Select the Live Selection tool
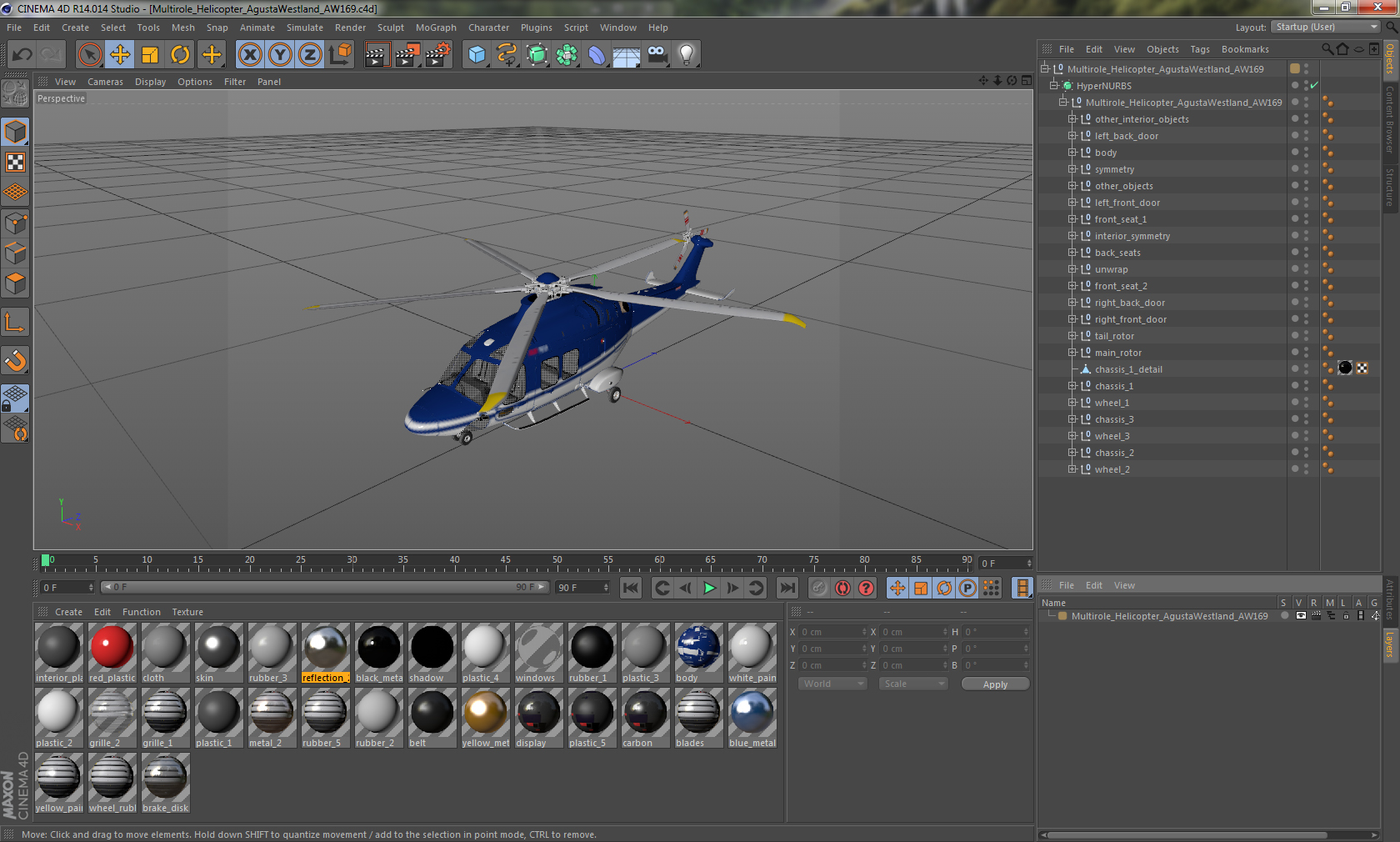 click(x=89, y=55)
